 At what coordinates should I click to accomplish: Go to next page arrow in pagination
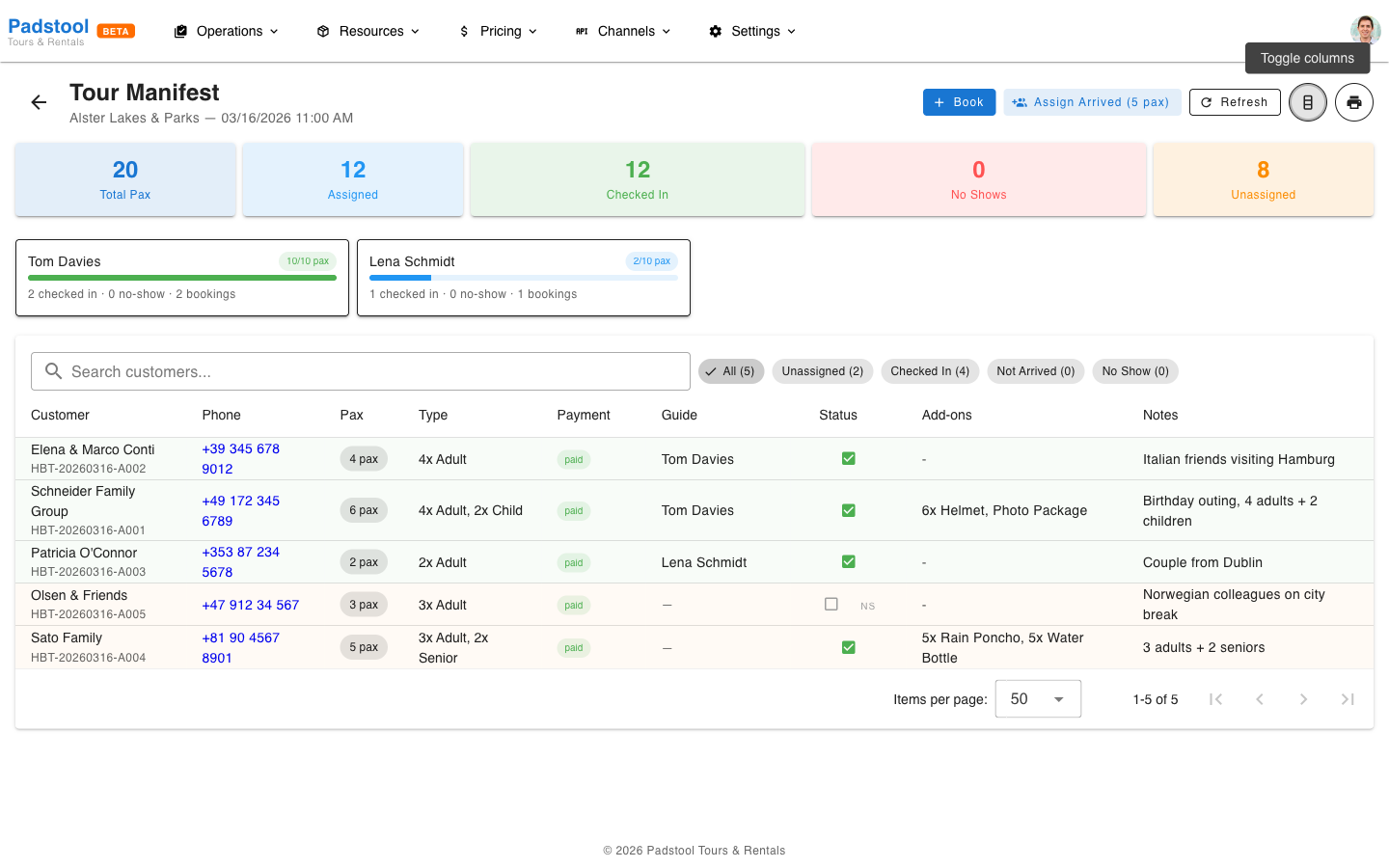coord(1303,699)
